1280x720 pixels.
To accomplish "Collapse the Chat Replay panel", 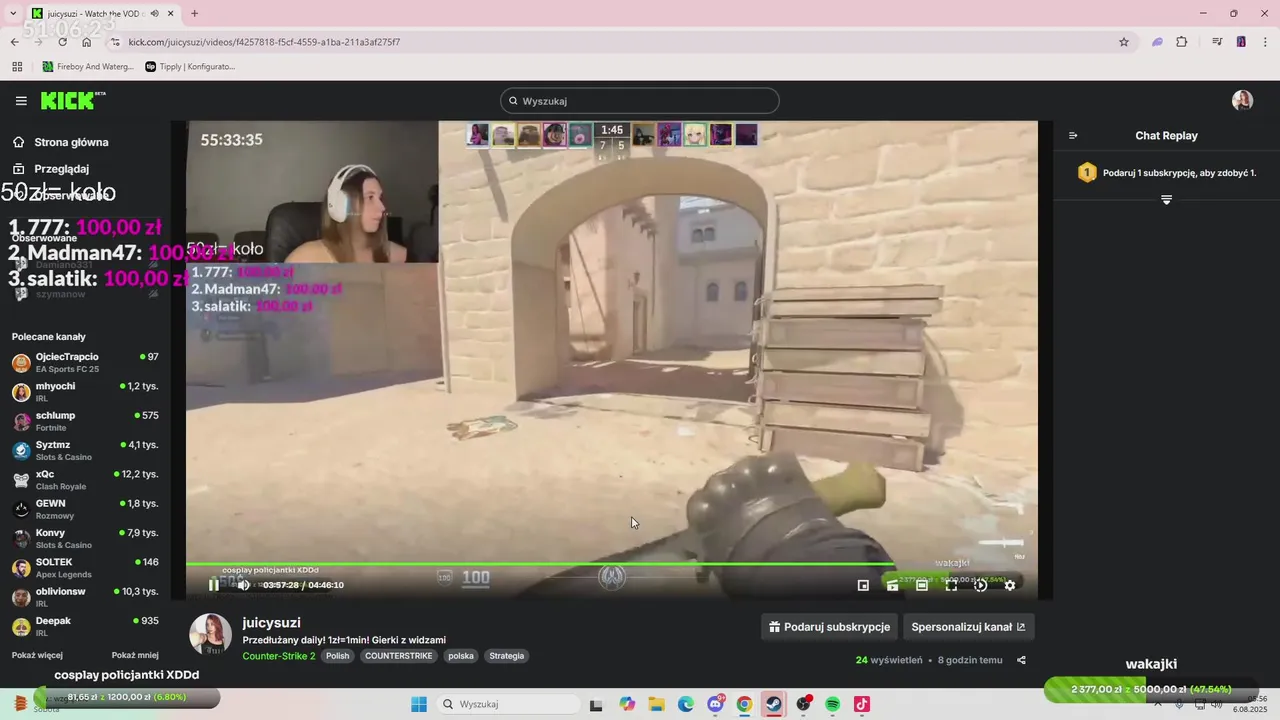I will pyautogui.click(x=1073, y=136).
